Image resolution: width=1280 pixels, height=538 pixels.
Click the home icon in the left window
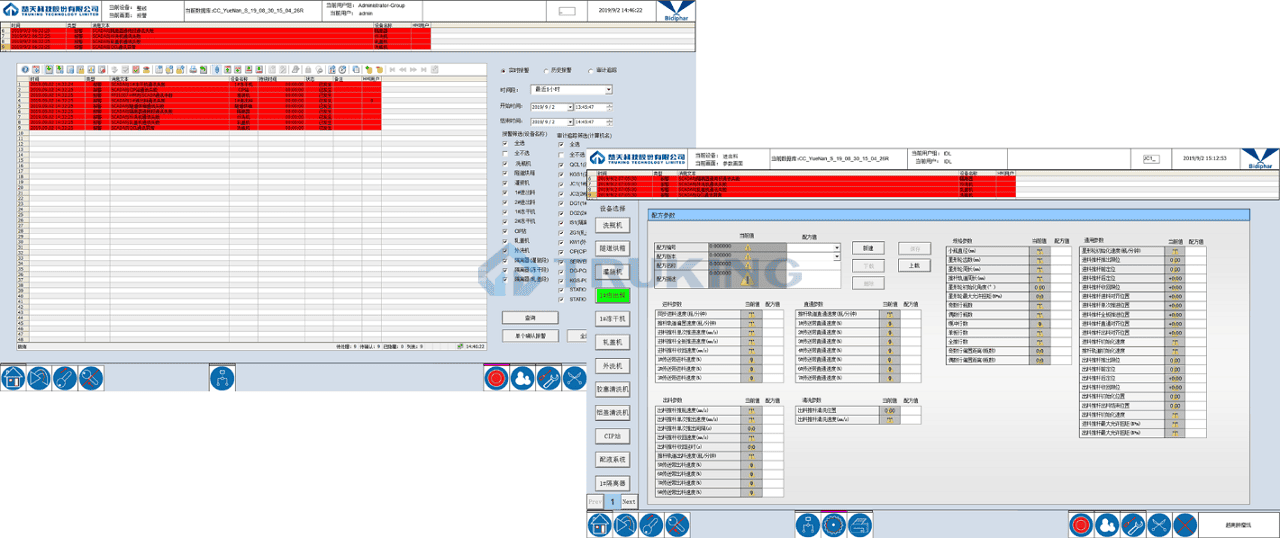[x=14, y=378]
